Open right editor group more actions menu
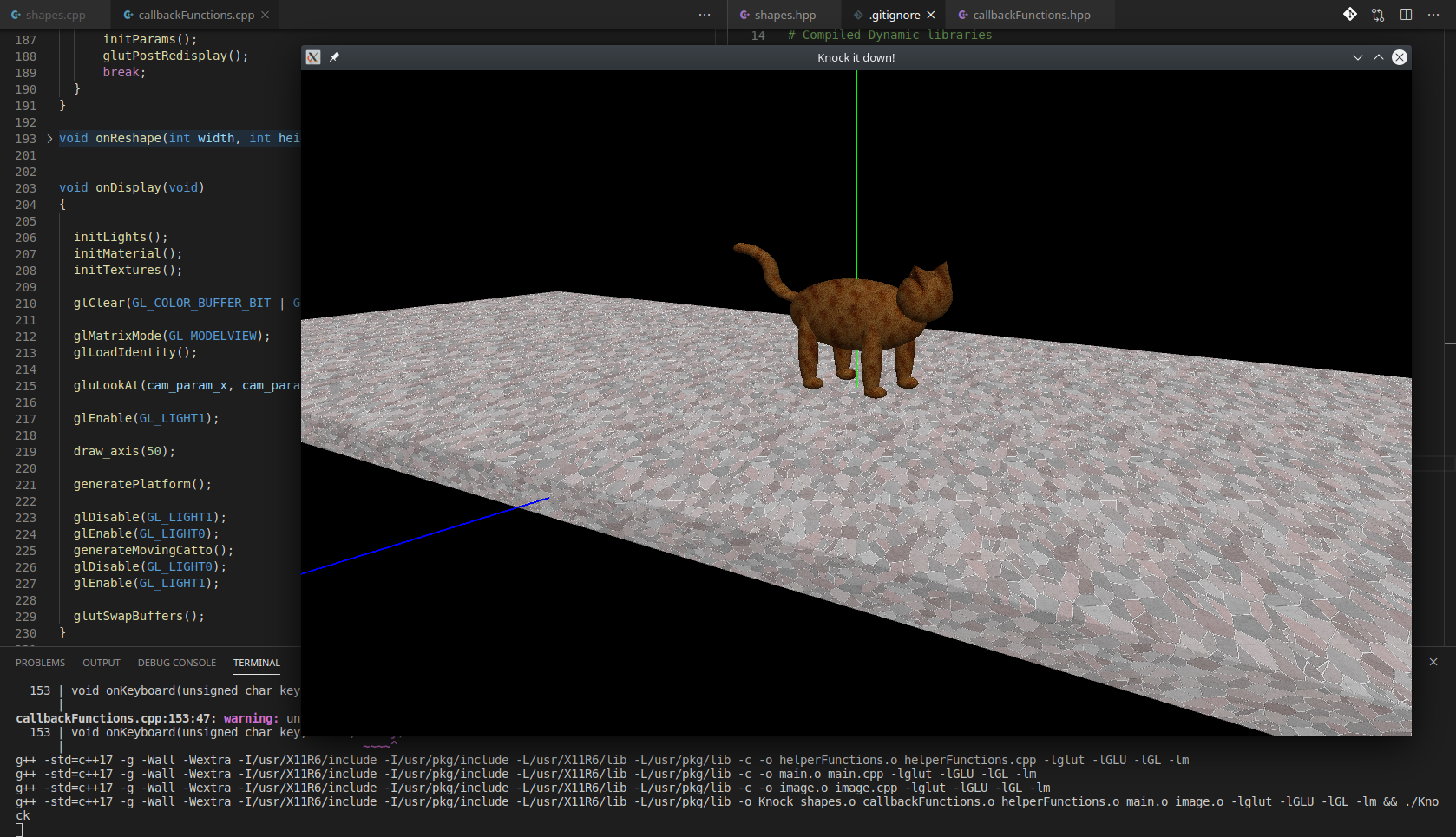 click(1433, 15)
